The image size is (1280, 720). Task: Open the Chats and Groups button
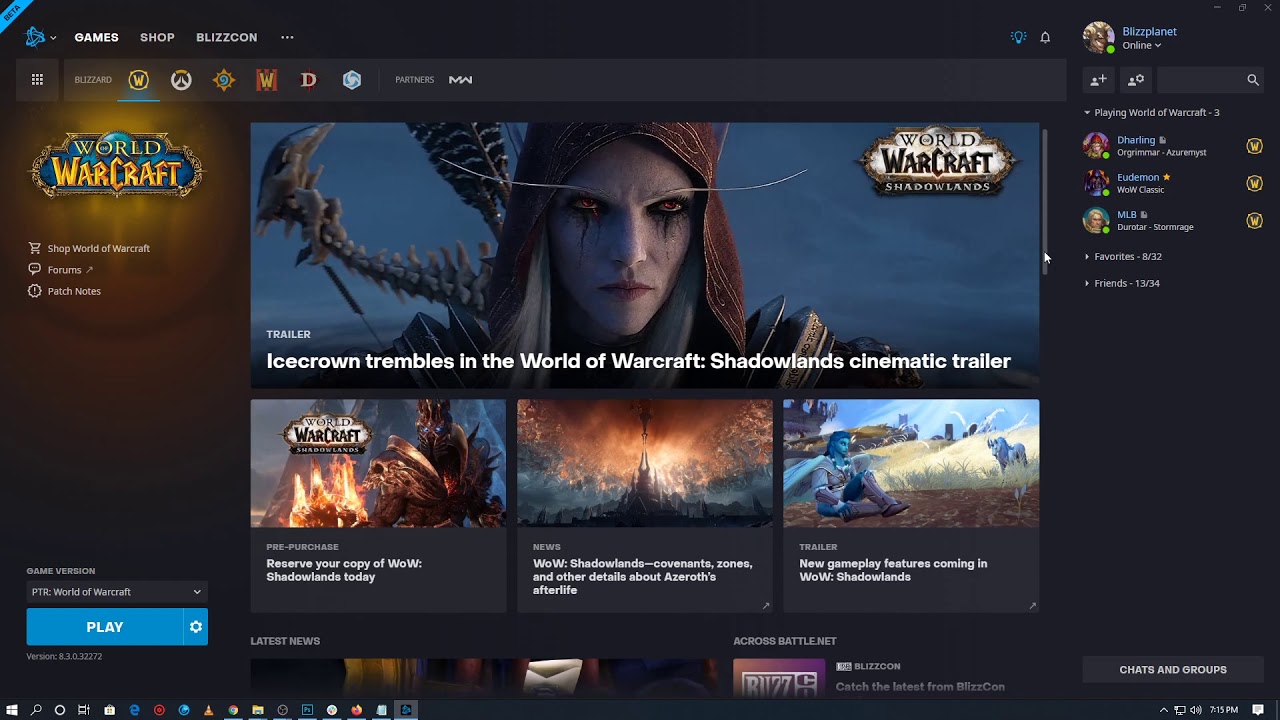tap(1173, 670)
